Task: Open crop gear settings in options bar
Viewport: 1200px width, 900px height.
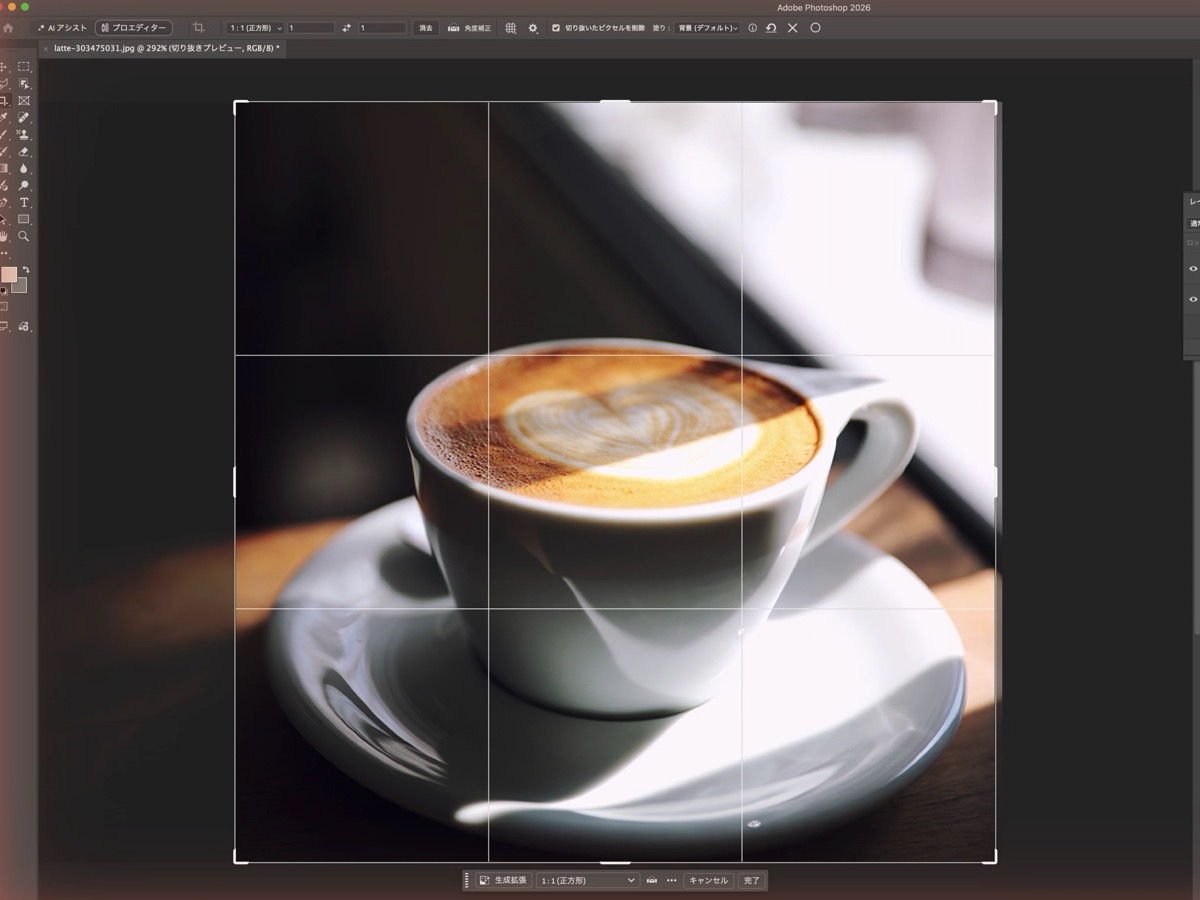Action: tap(532, 28)
